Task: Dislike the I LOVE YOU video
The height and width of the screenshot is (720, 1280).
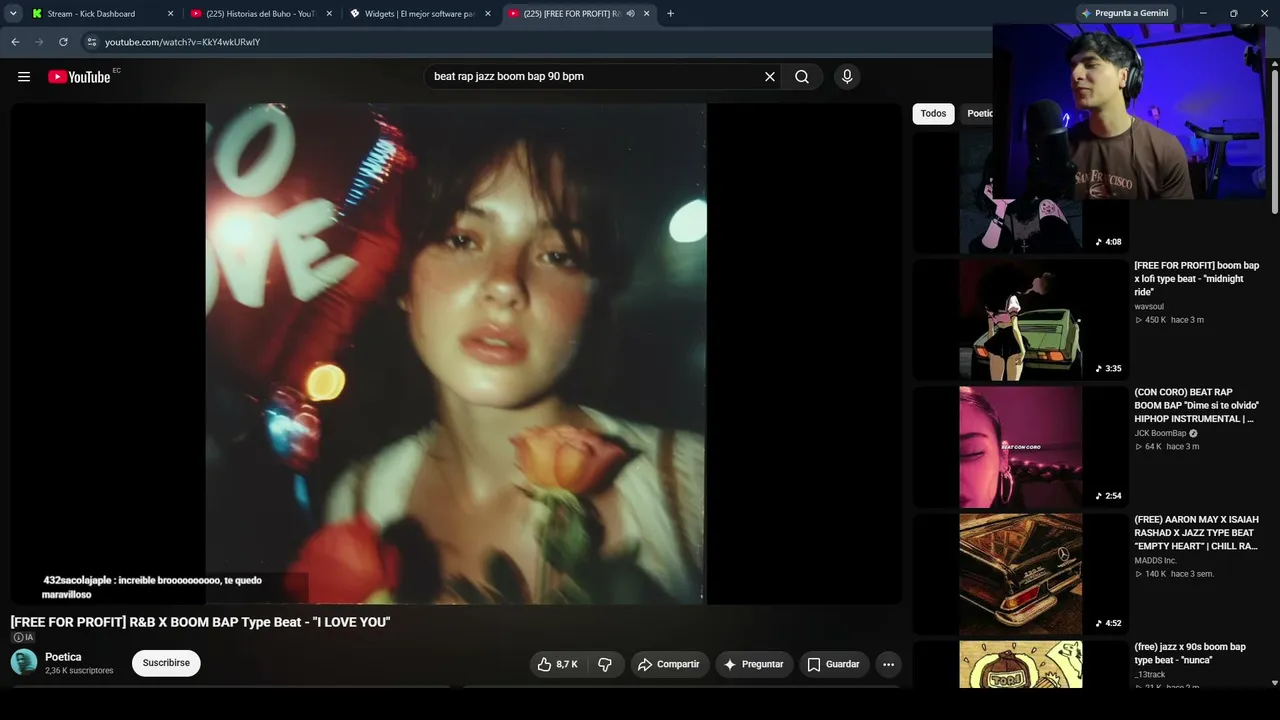Action: 605,664
